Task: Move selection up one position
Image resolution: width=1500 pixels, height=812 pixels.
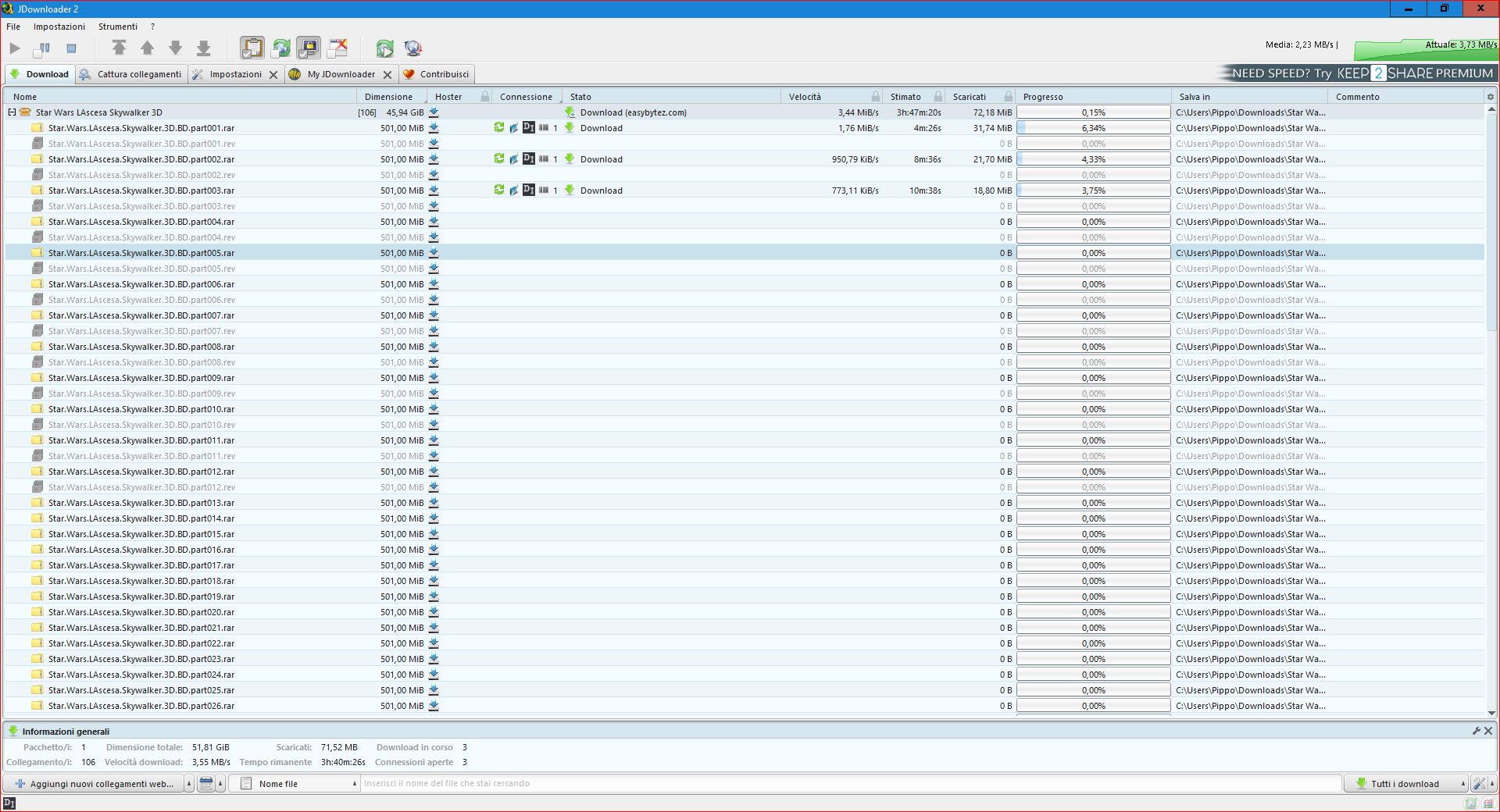Action: pos(147,48)
